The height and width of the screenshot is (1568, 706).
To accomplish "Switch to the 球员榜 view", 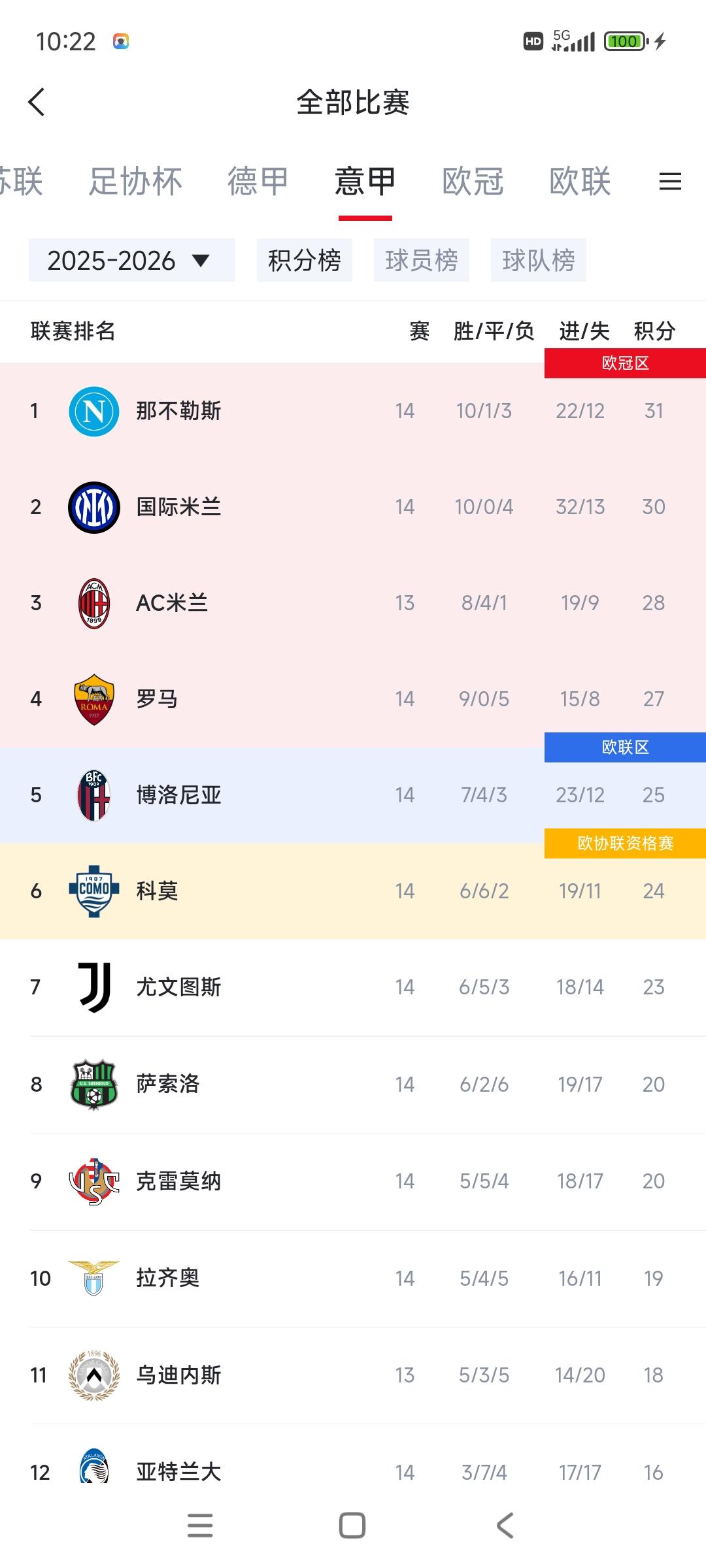I will [422, 259].
